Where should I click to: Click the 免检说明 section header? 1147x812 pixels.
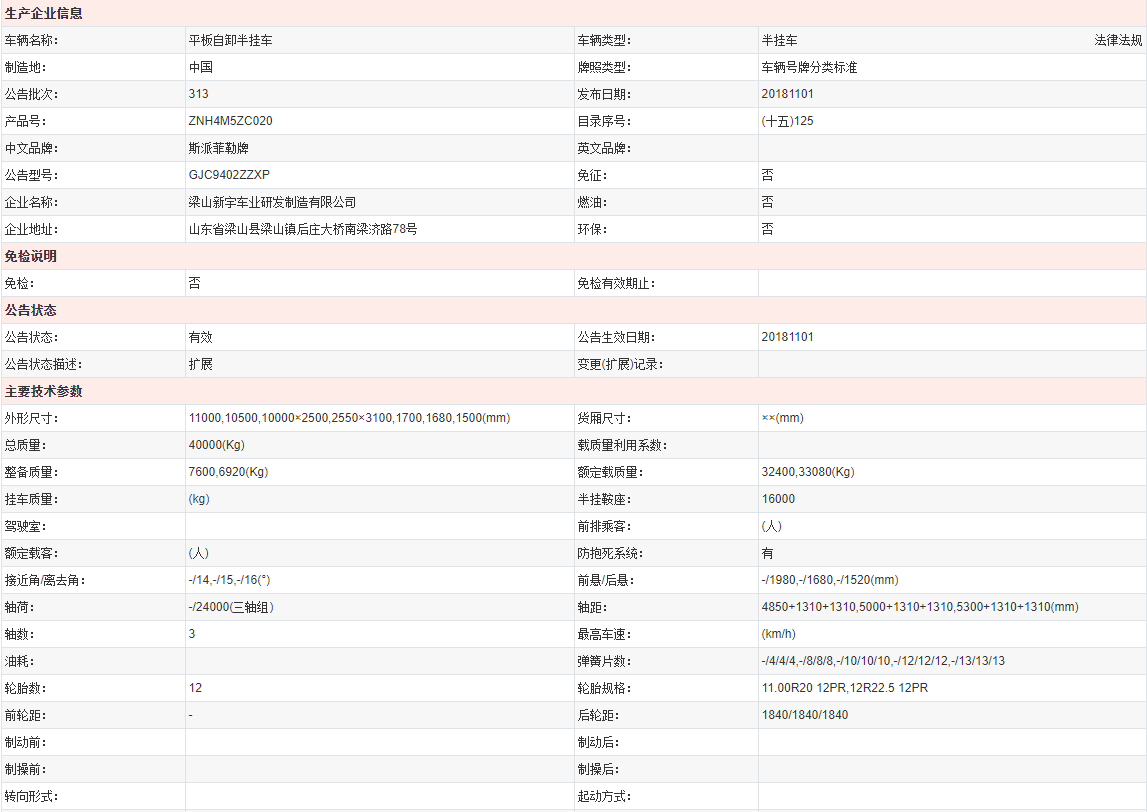[31, 256]
